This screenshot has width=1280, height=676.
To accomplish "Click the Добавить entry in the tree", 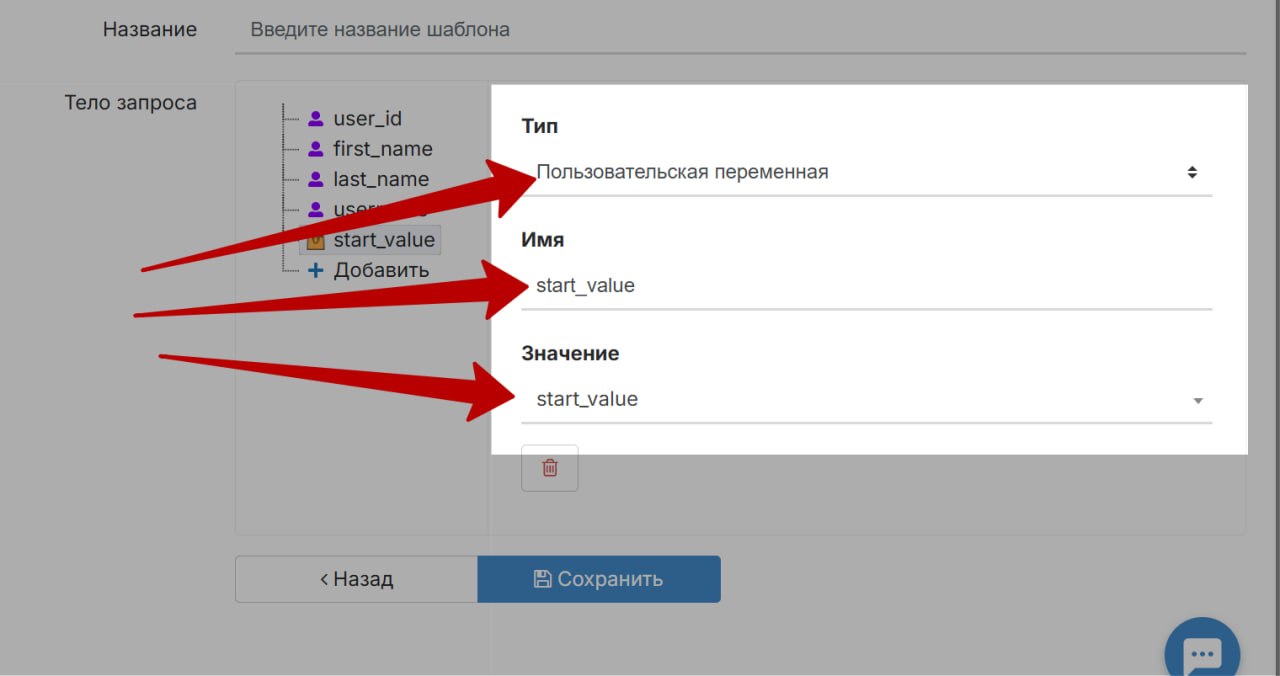I will (381, 270).
